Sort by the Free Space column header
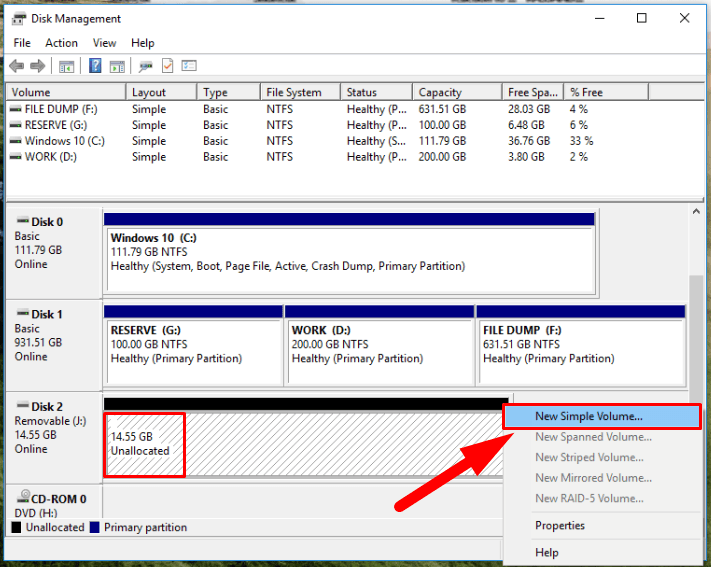 click(533, 92)
